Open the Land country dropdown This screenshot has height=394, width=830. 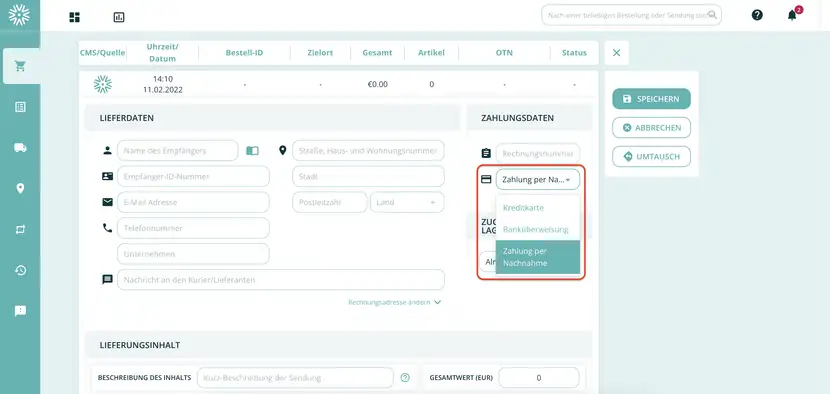(x=407, y=202)
